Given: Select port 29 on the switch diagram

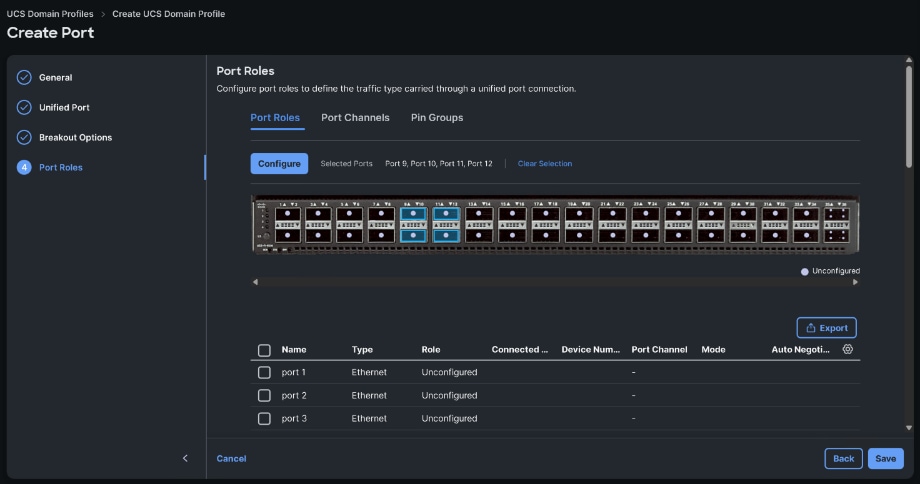Looking at the screenshot, I should pos(743,214).
